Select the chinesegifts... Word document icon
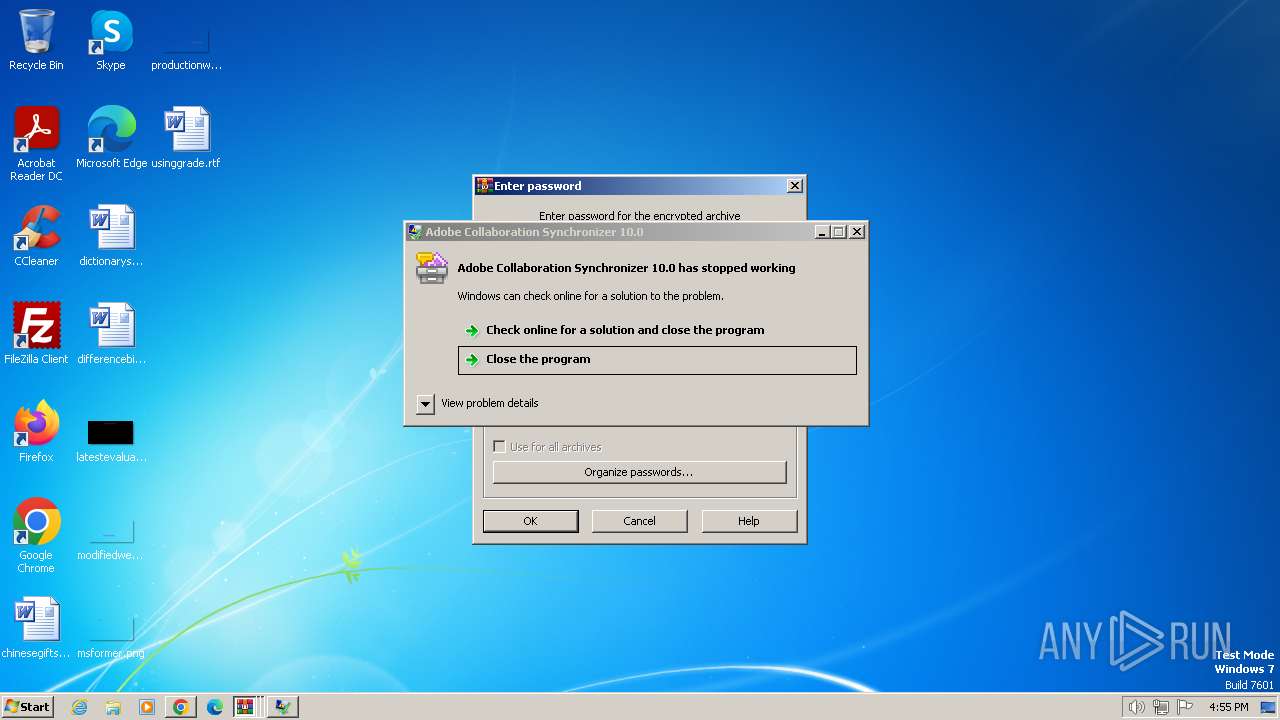 coord(36,627)
